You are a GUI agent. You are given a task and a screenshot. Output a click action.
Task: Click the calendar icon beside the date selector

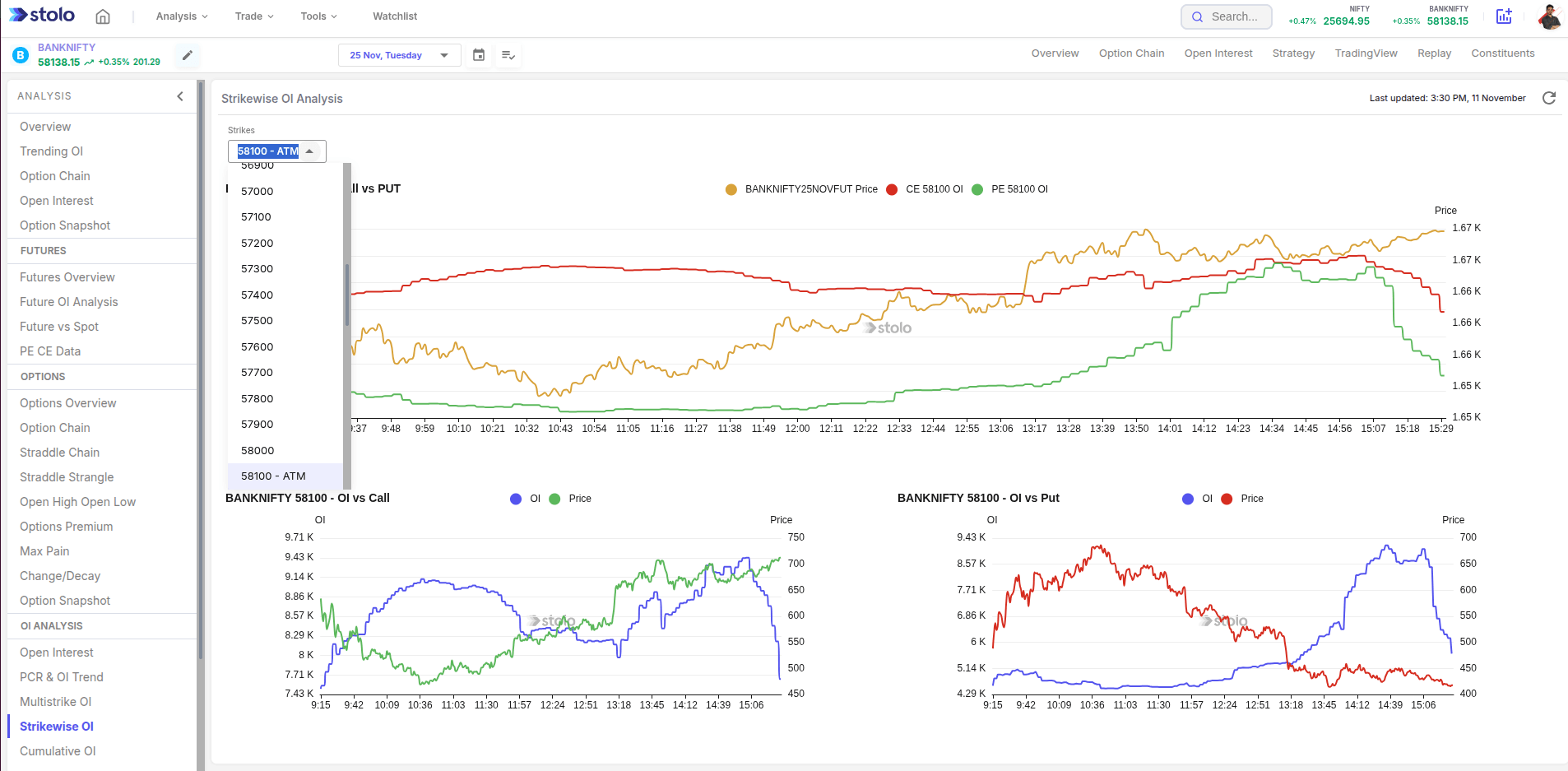[x=478, y=54]
